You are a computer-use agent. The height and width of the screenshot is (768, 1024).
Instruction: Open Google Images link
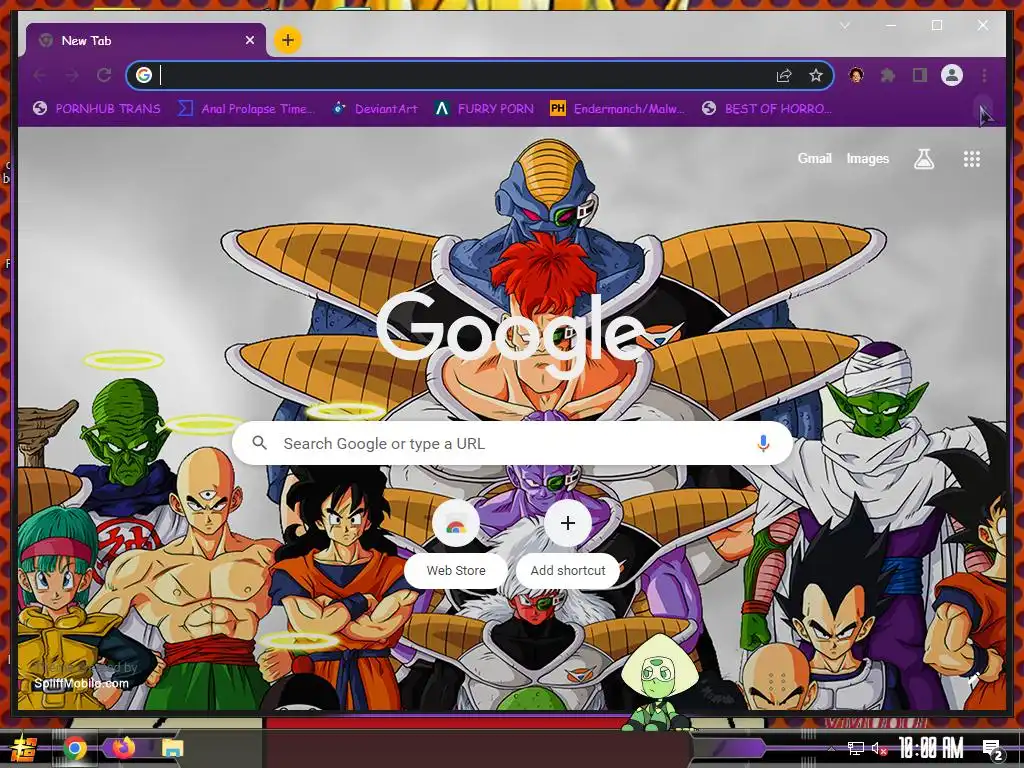(867, 159)
